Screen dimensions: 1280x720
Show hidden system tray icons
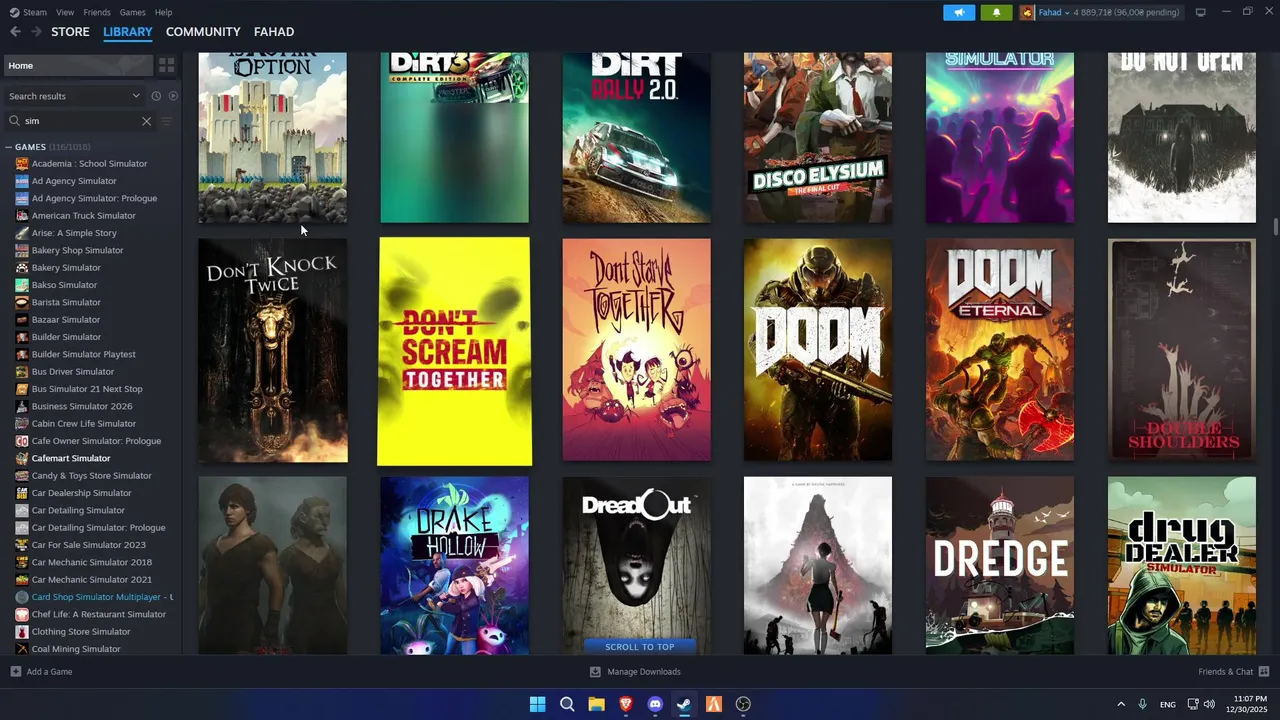coord(1120,704)
